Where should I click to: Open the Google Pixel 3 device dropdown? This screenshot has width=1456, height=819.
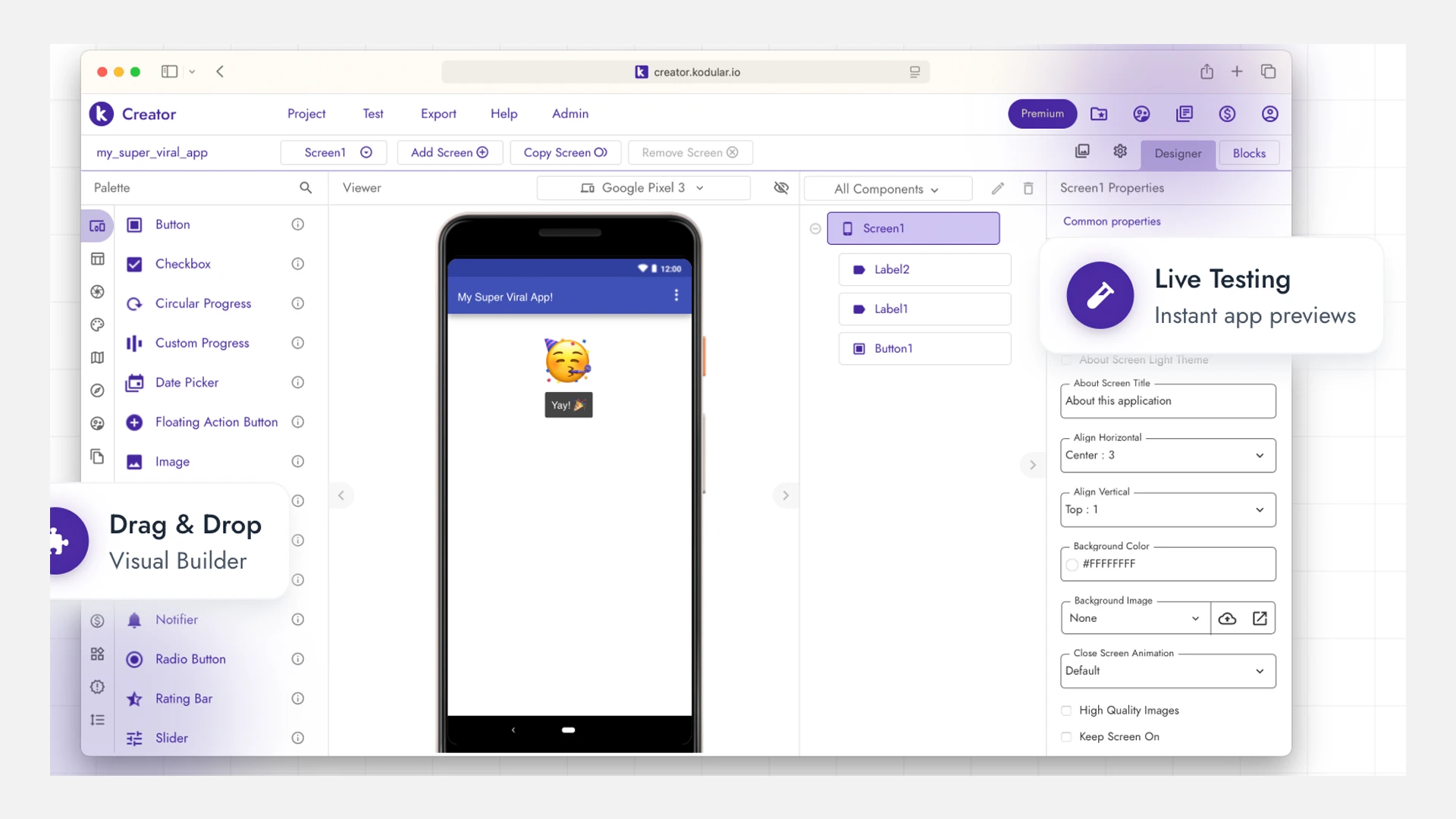coord(643,188)
